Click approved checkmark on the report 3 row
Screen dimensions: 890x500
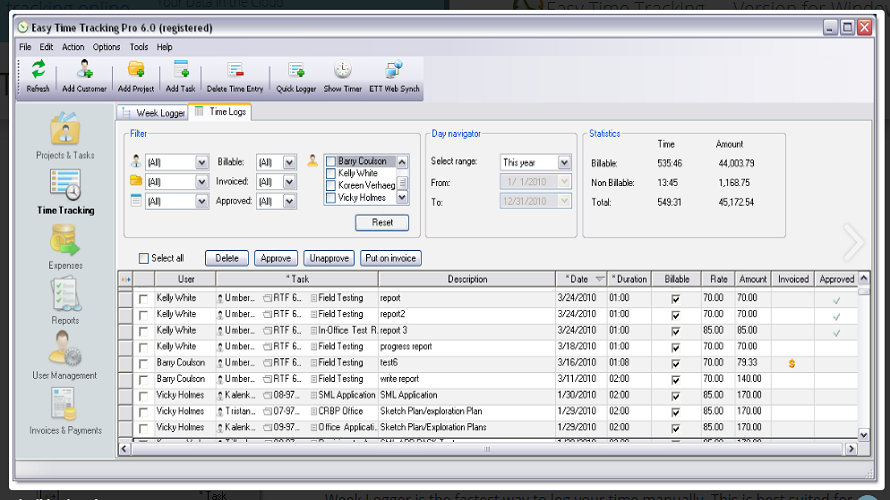click(x=836, y=333)
